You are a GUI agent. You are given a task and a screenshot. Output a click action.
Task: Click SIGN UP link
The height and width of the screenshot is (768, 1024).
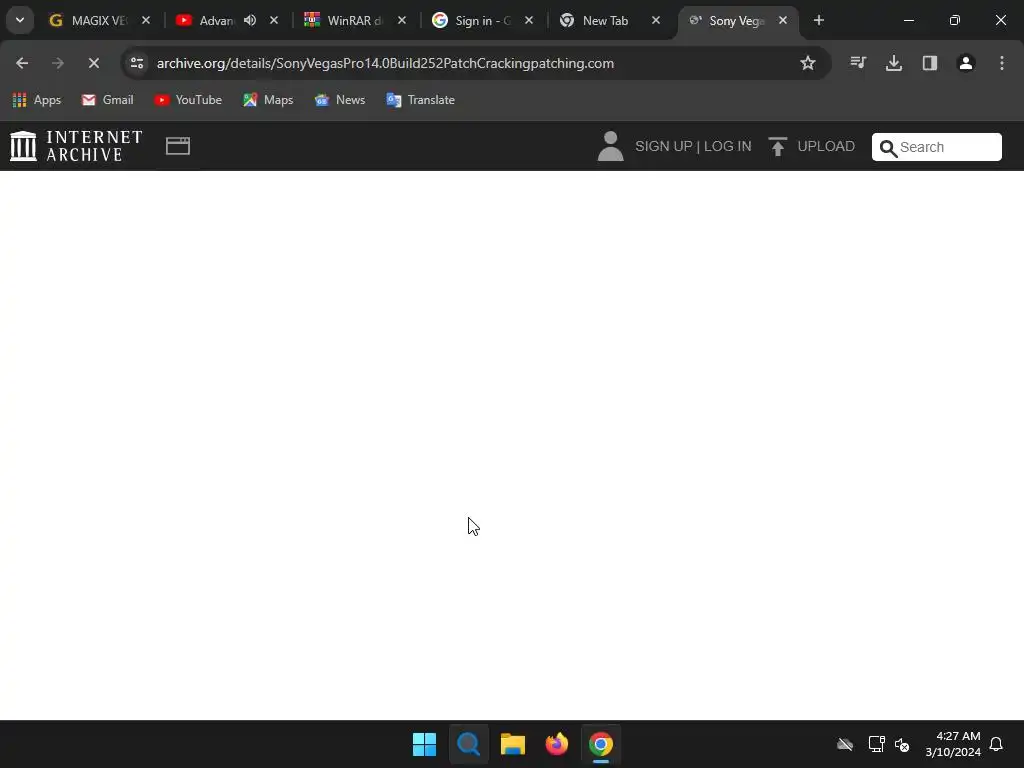coord(664,146)
